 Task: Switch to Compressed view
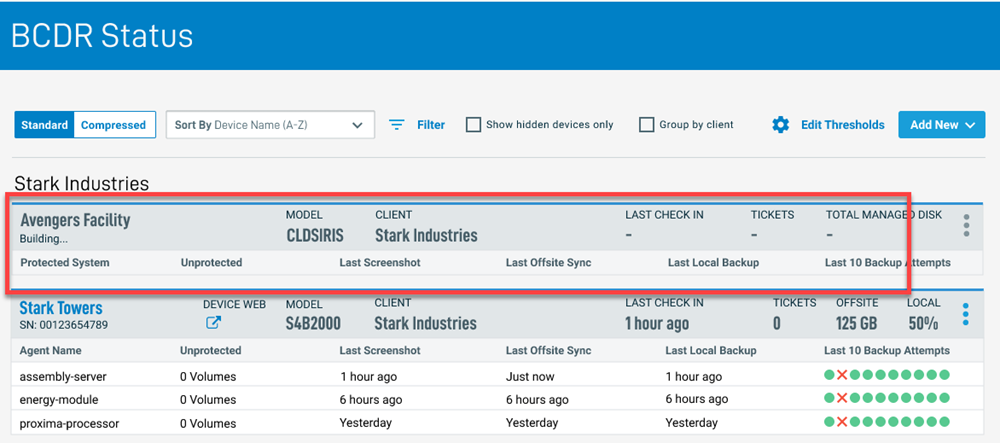pyautogui.click(x=113, y=125)
